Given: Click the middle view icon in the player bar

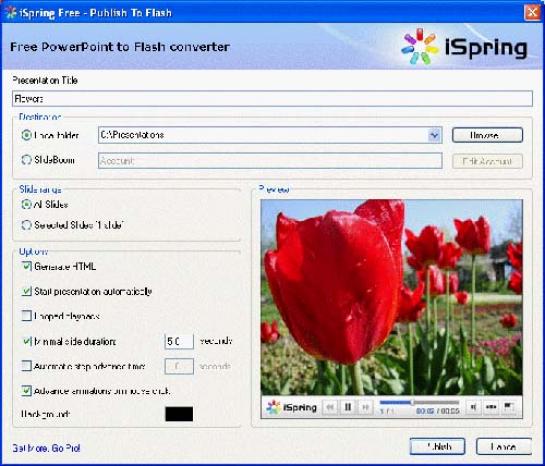Looking at the screenshot, I should click(491, 407).
